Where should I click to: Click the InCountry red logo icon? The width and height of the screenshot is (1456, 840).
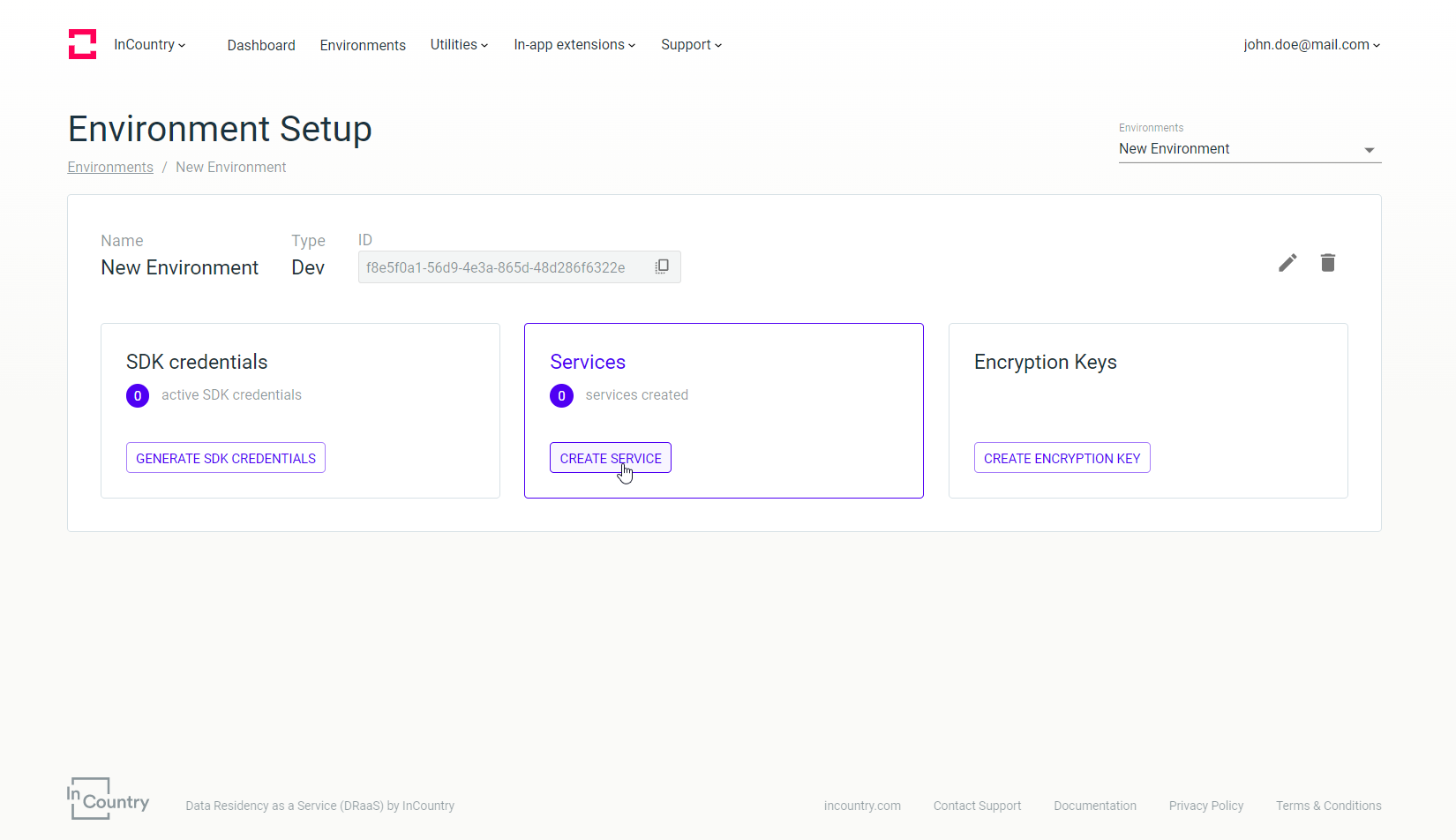point(82,44)
